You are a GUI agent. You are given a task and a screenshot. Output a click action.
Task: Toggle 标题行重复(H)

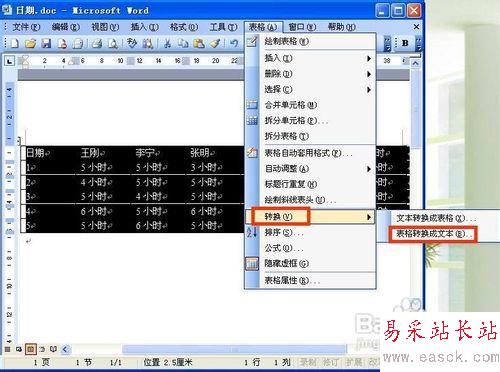pyautogui.click(x=310, y=184)
